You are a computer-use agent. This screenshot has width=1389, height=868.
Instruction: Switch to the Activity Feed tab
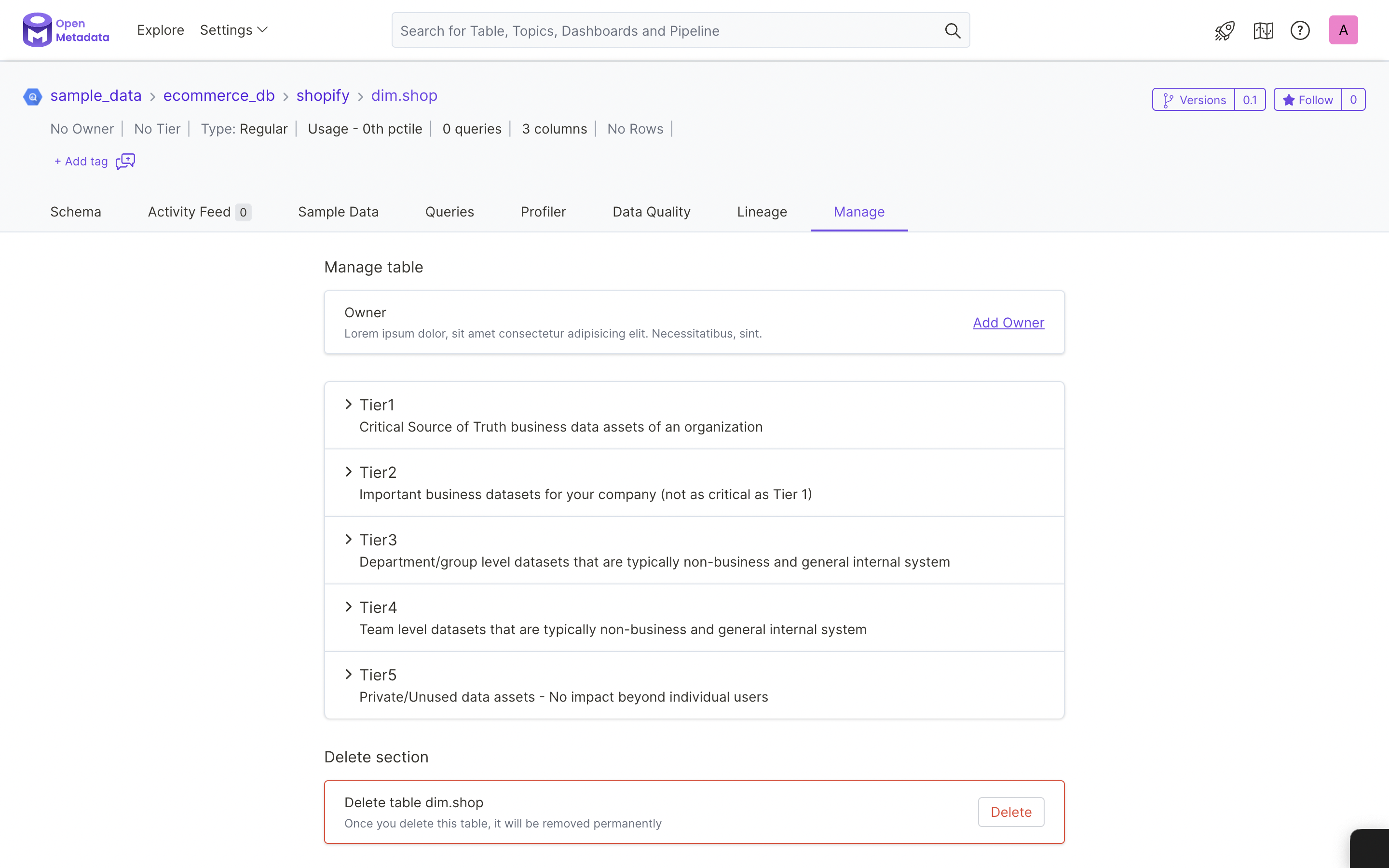coord(199,212)
